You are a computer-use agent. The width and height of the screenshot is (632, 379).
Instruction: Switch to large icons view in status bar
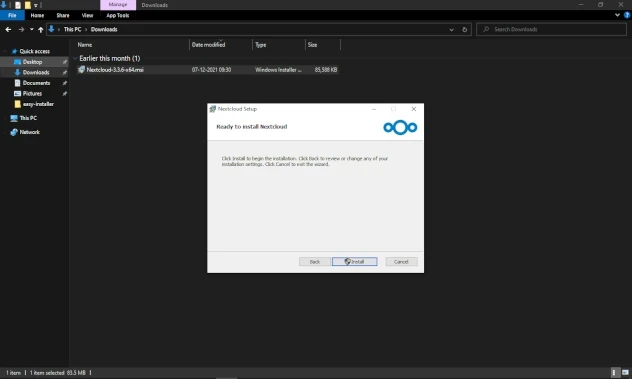click(625, 373)
